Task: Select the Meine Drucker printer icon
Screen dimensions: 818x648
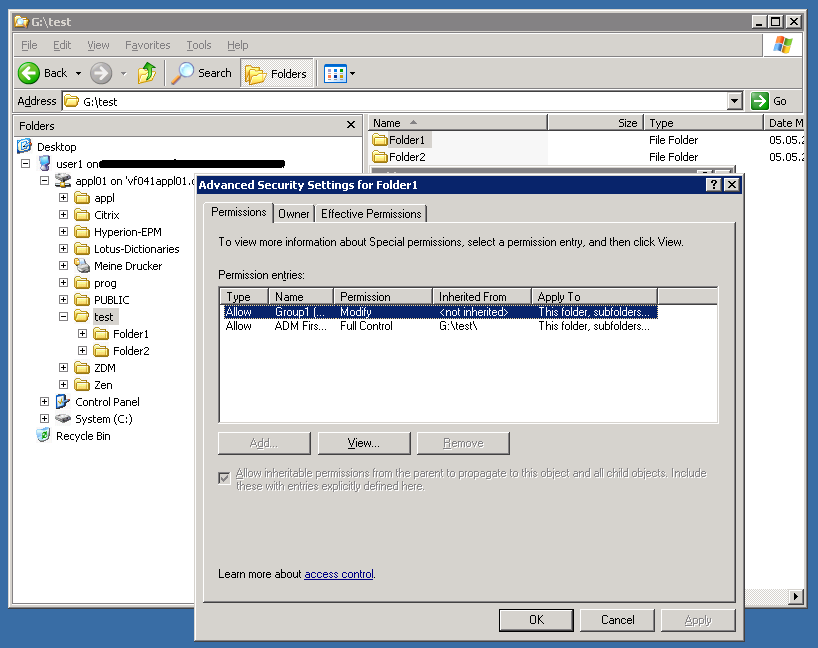Action: tap(82, 266)
